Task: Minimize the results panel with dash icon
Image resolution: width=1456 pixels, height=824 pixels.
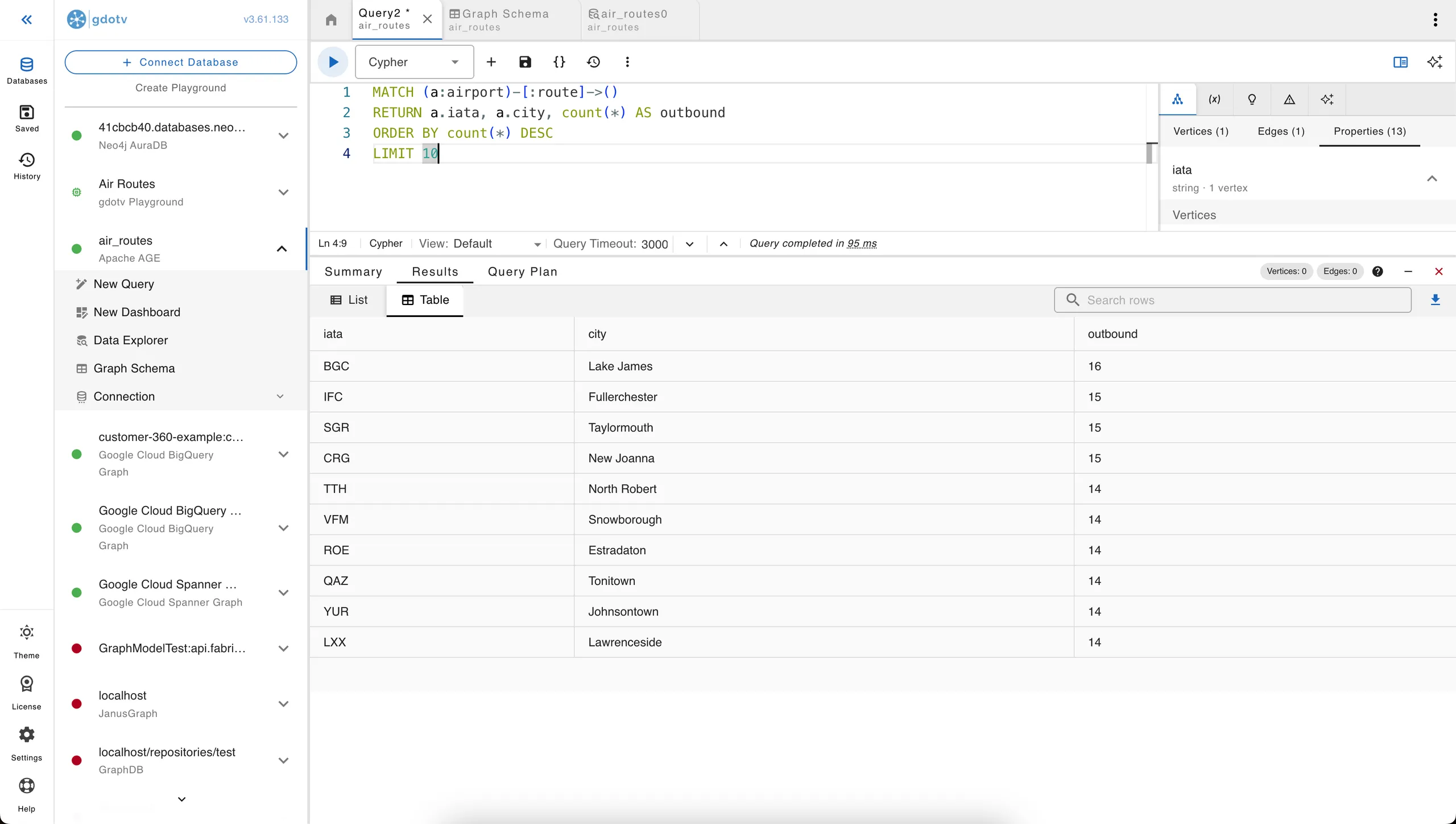Action: pyautogui.click(x=1408, y=271)
